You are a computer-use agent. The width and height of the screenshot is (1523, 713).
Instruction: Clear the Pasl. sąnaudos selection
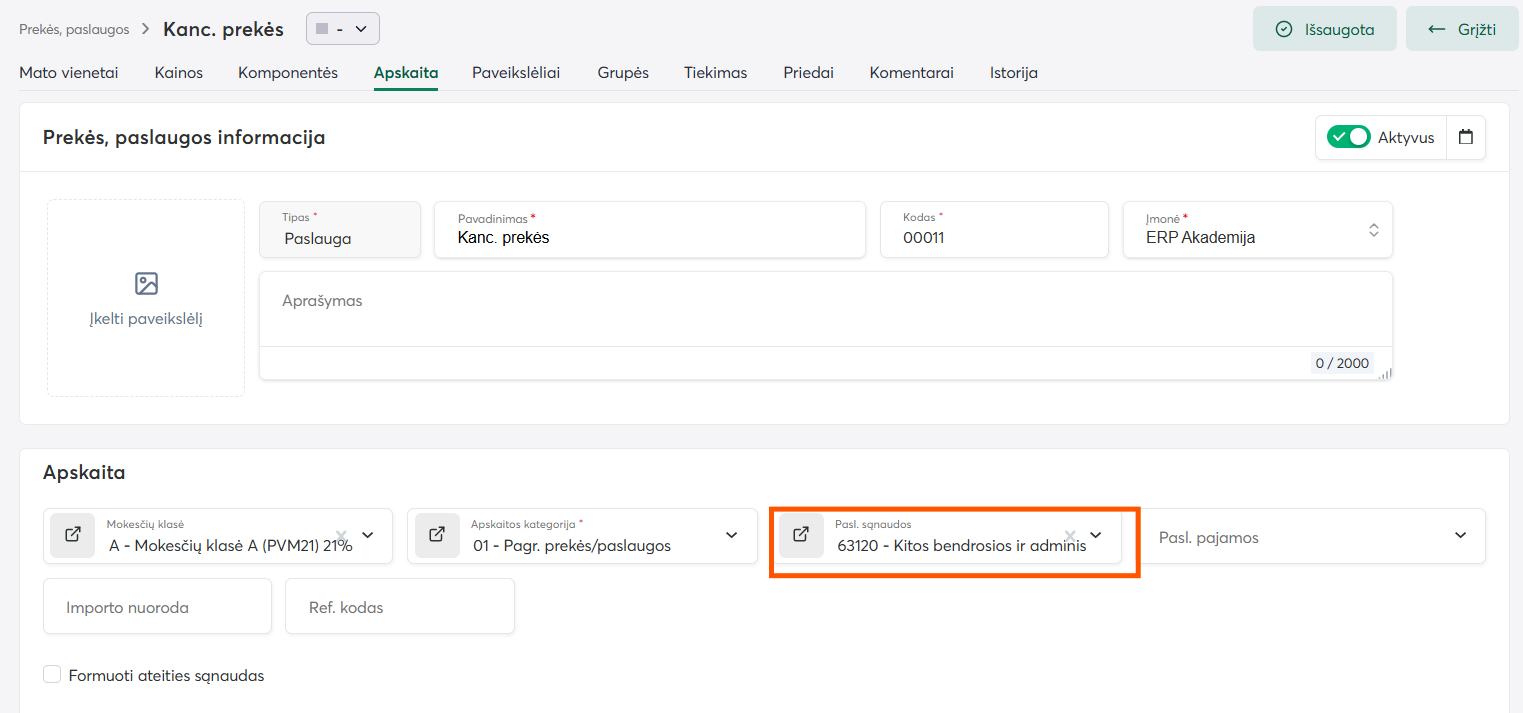1070,535
